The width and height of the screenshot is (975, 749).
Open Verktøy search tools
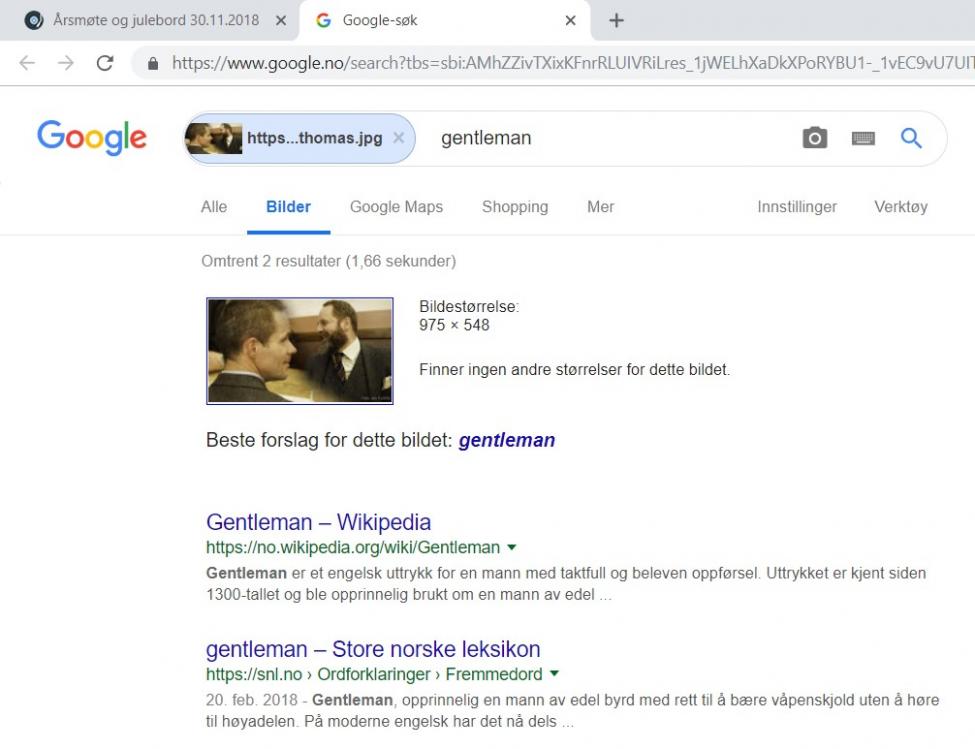(x=901, y=207)
